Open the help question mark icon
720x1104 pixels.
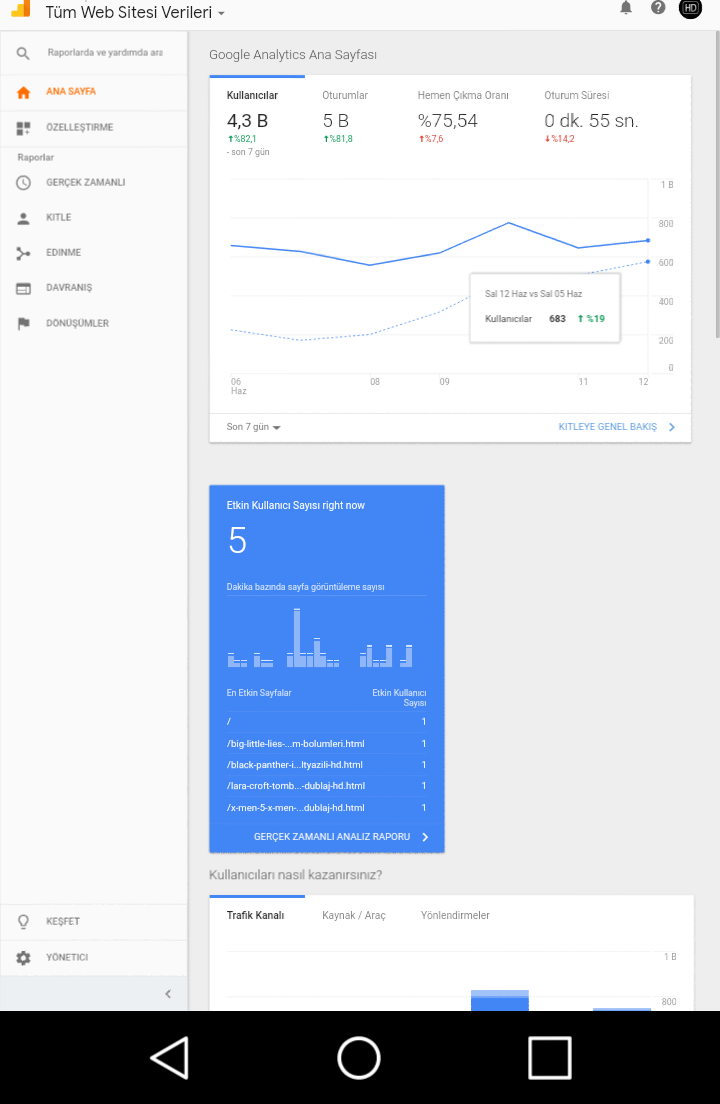[x=658, y=8]
